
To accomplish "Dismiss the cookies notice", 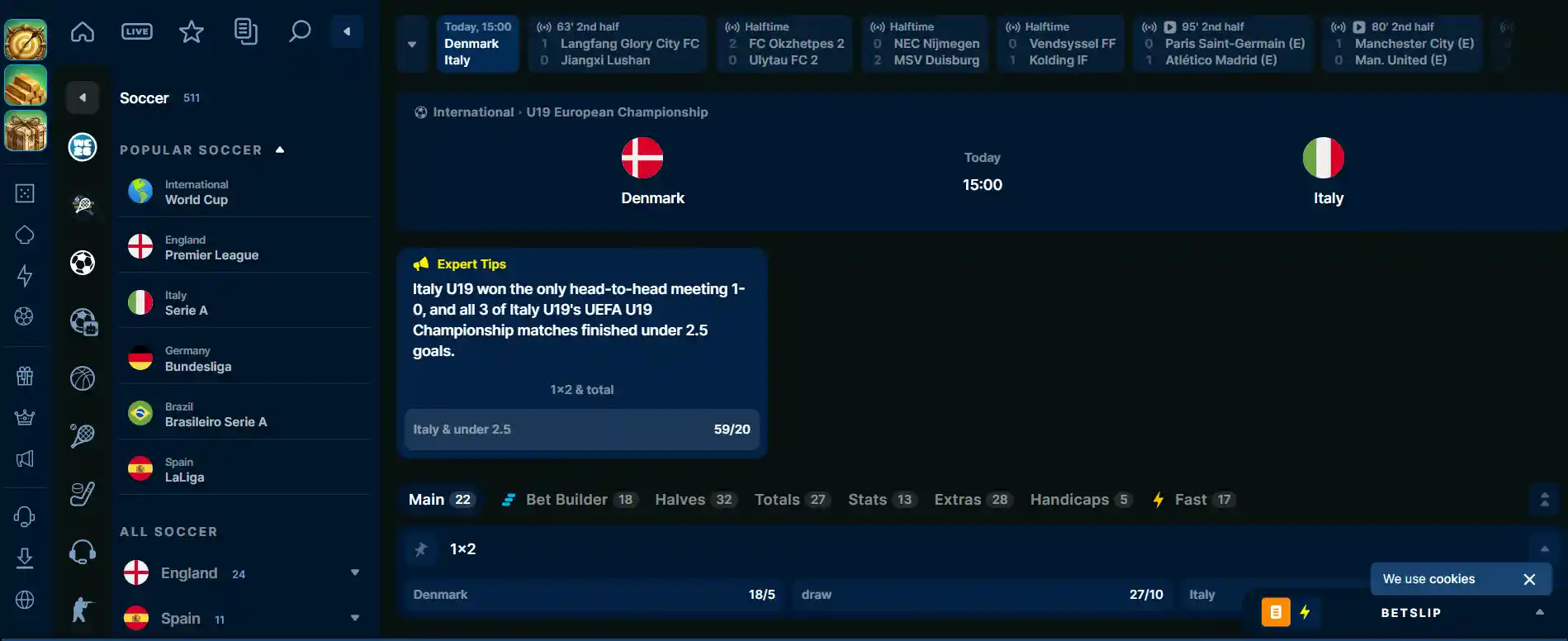I will coord(1529,579).
